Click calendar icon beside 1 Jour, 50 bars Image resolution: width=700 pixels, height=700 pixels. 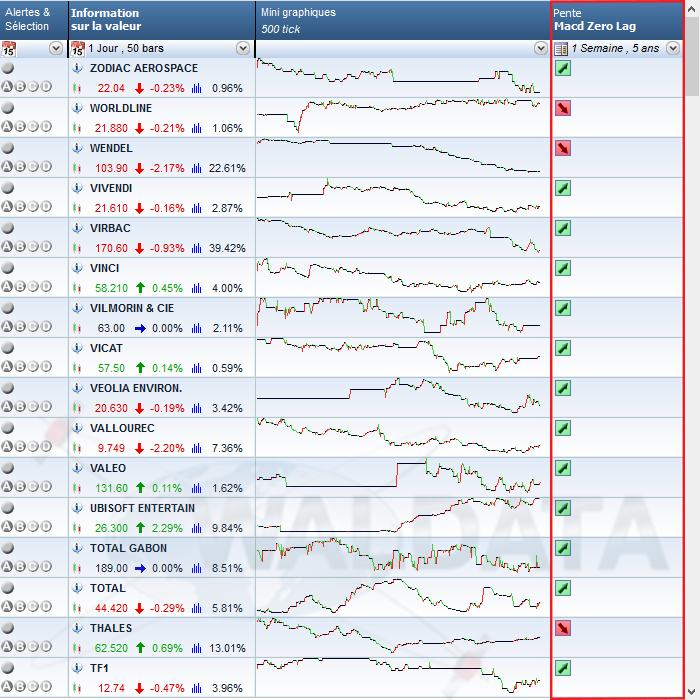(x=78, y=49)
